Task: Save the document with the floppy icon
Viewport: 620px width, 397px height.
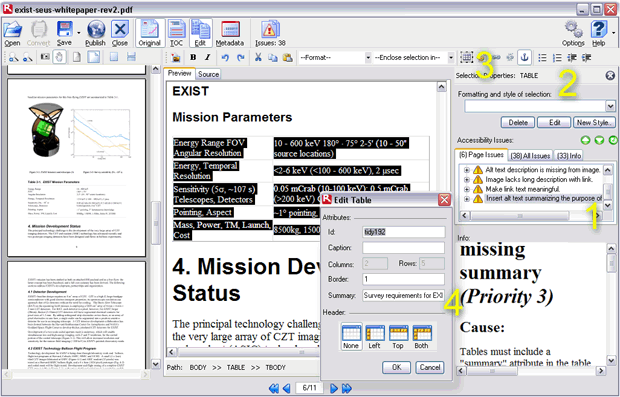Action: pyautogui.click(x=64, y=34)
